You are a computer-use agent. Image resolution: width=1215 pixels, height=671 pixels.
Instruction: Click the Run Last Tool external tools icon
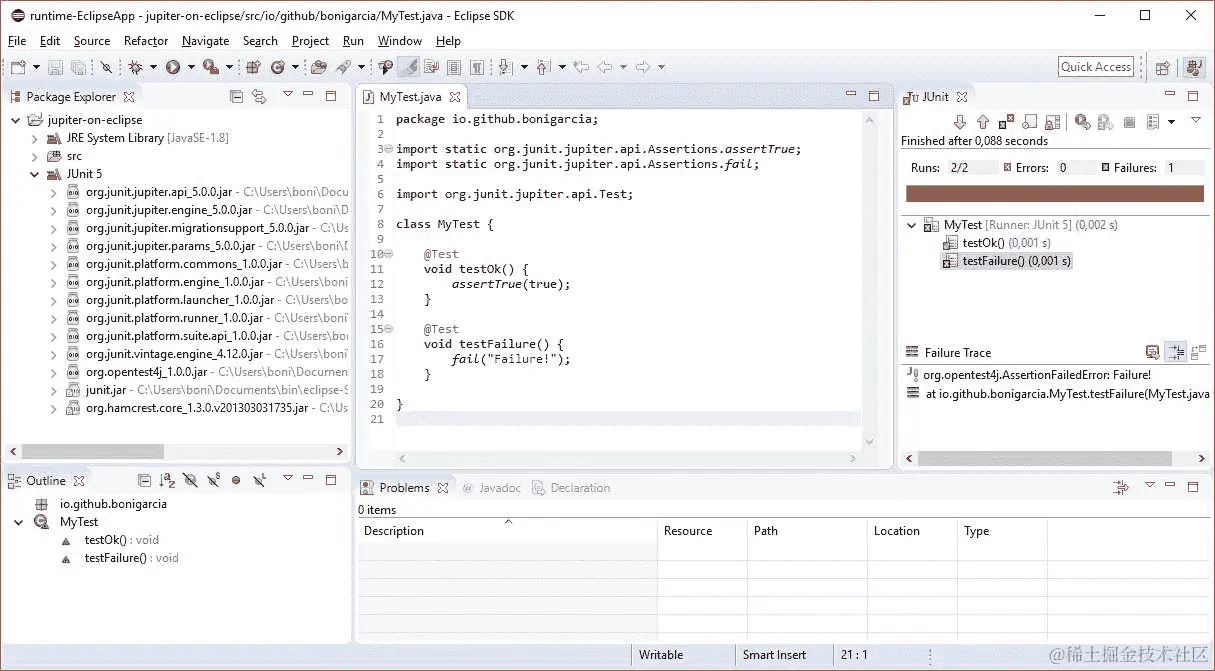[x=210, y=67]
